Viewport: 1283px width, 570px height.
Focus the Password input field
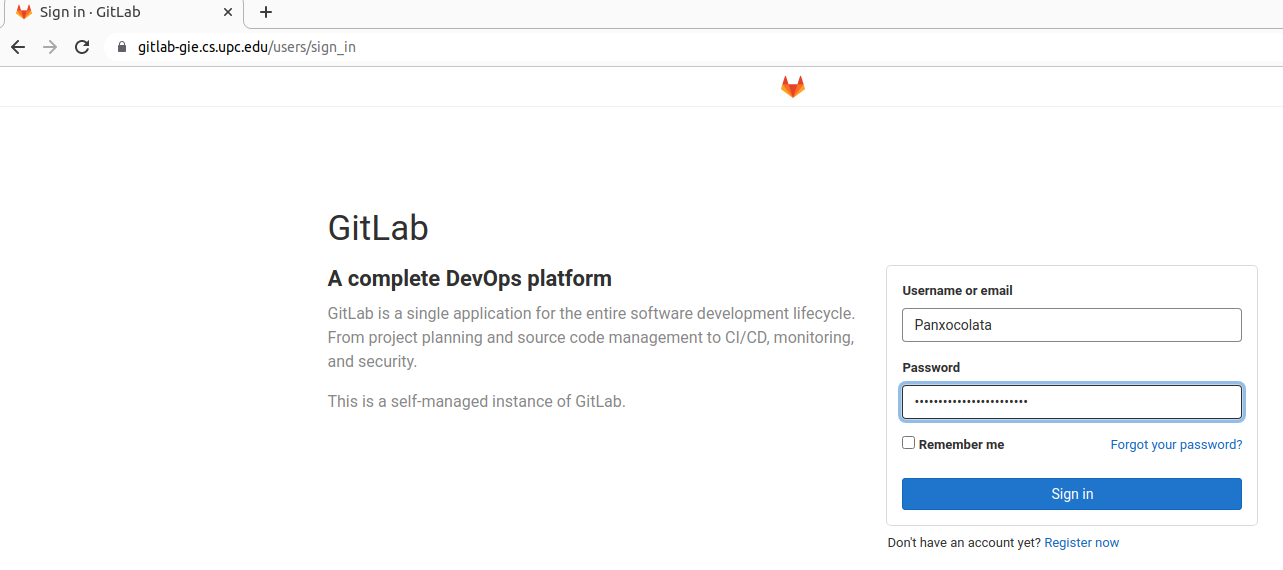pos(1072,402)
